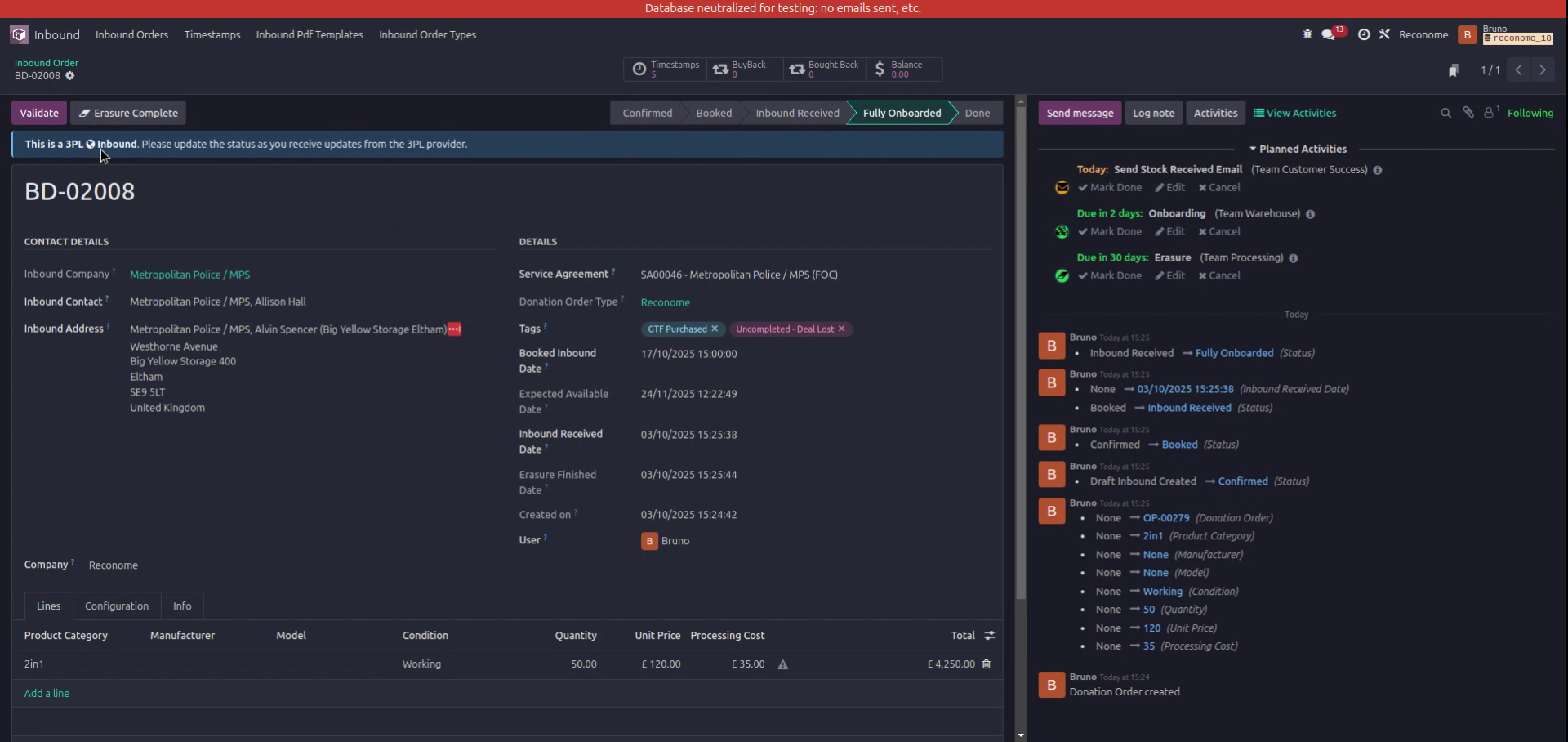The height and width of the screenshot is (742, 1568).
Task: Click the Validate button
Action: [38, 112]
